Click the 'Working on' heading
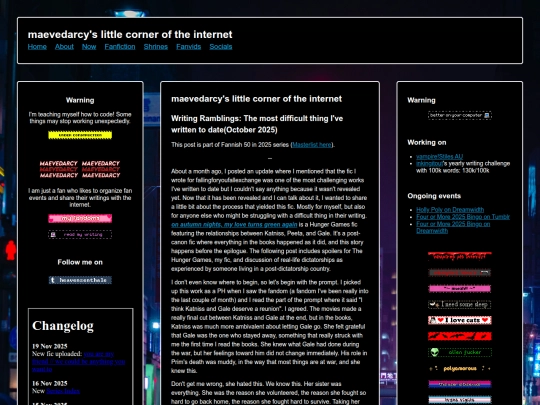The width and height of the screenshot is (540, 405). 427,143
